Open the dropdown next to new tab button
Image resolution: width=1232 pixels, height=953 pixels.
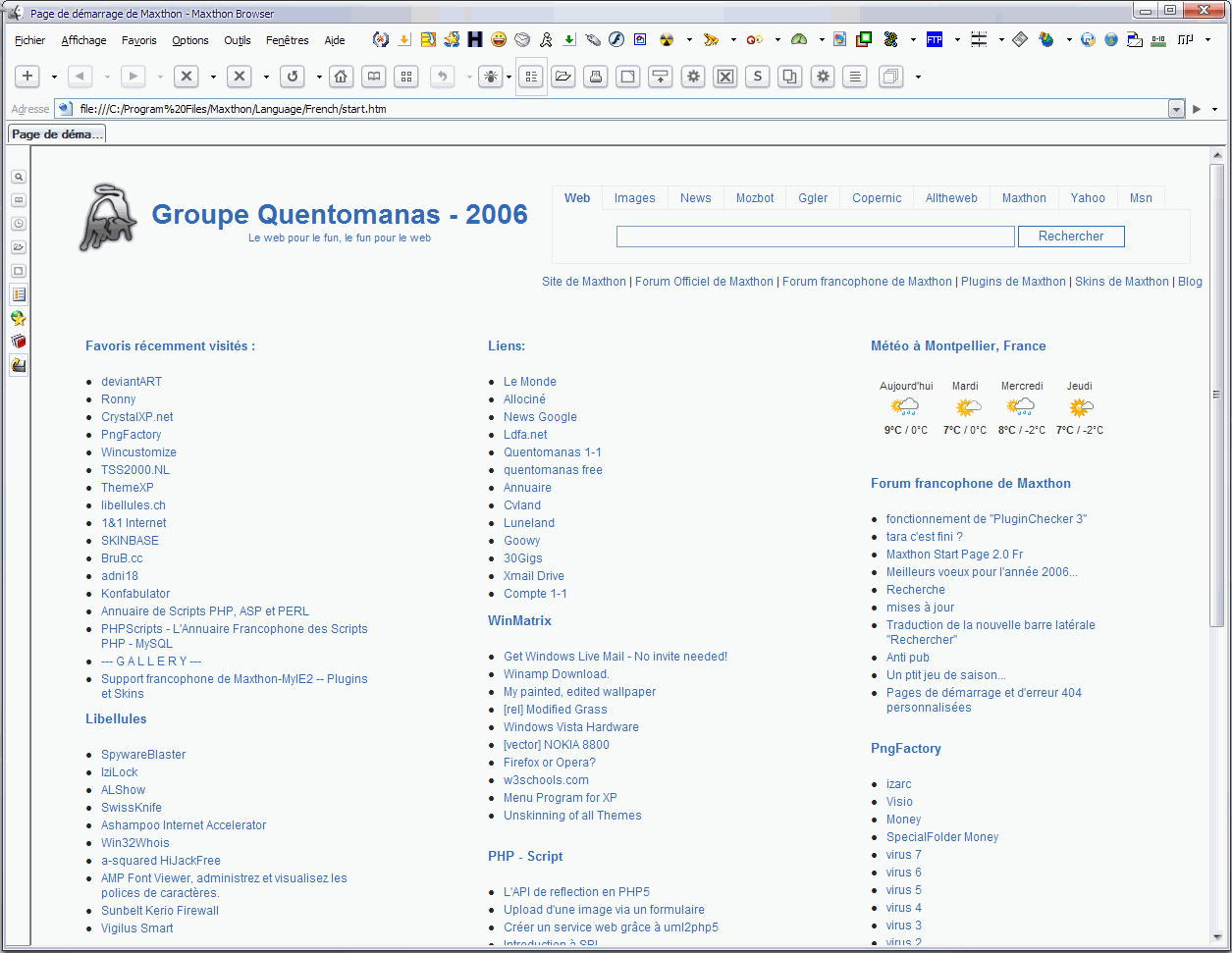click(x=53, y=77)
